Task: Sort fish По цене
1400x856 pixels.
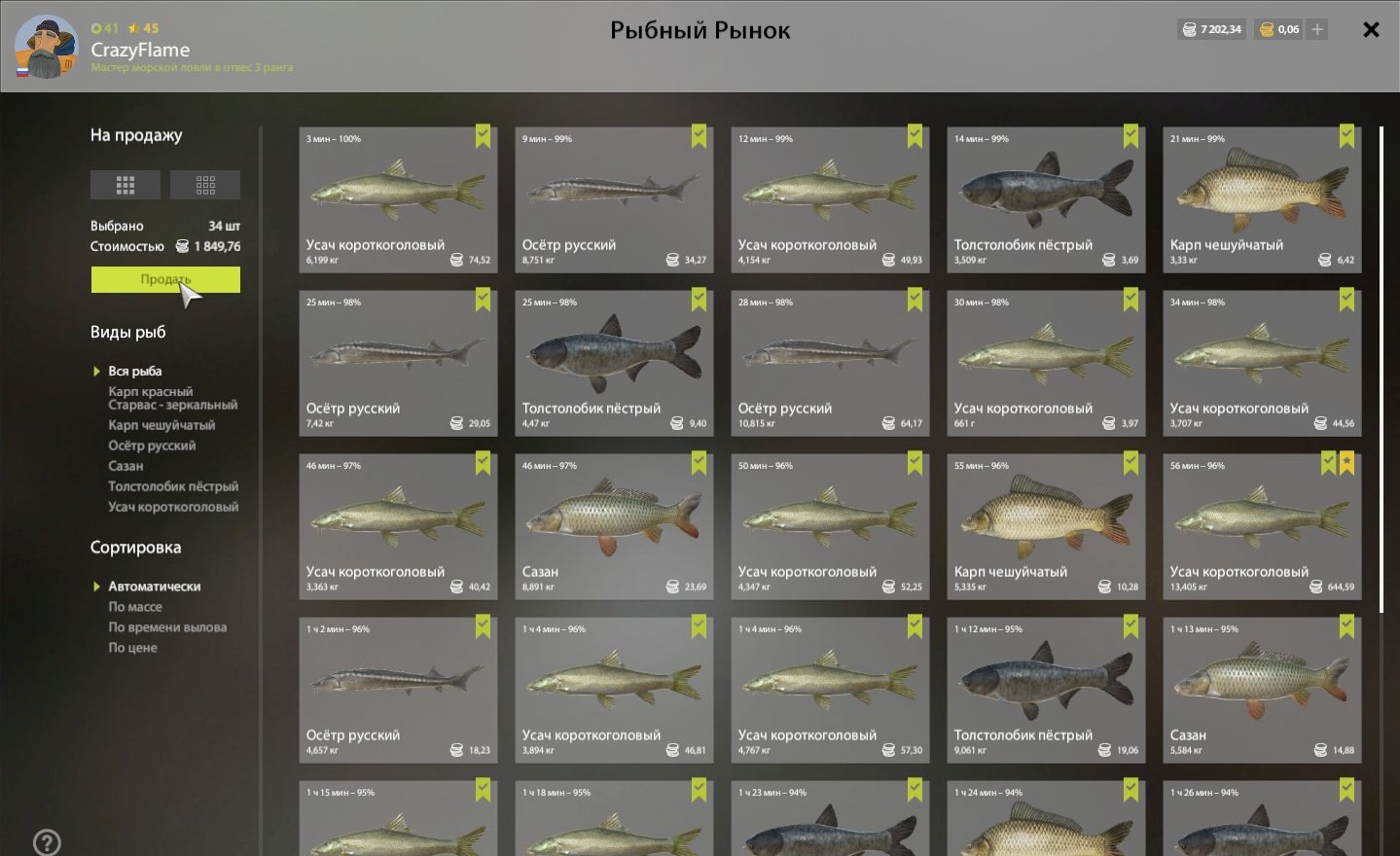Action: 132,648
